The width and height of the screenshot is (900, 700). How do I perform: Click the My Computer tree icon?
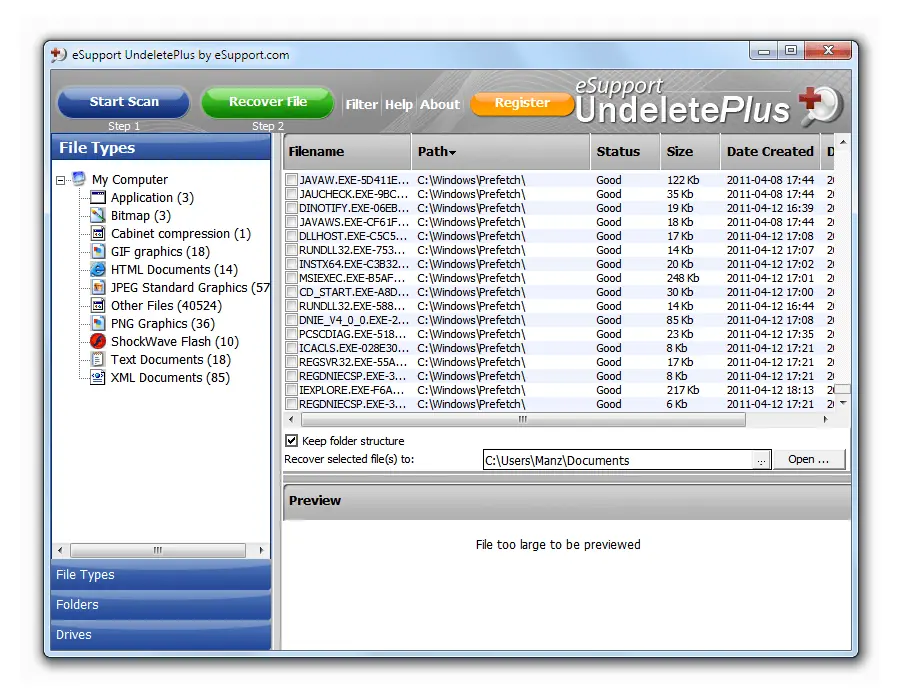tap(79, 179)
